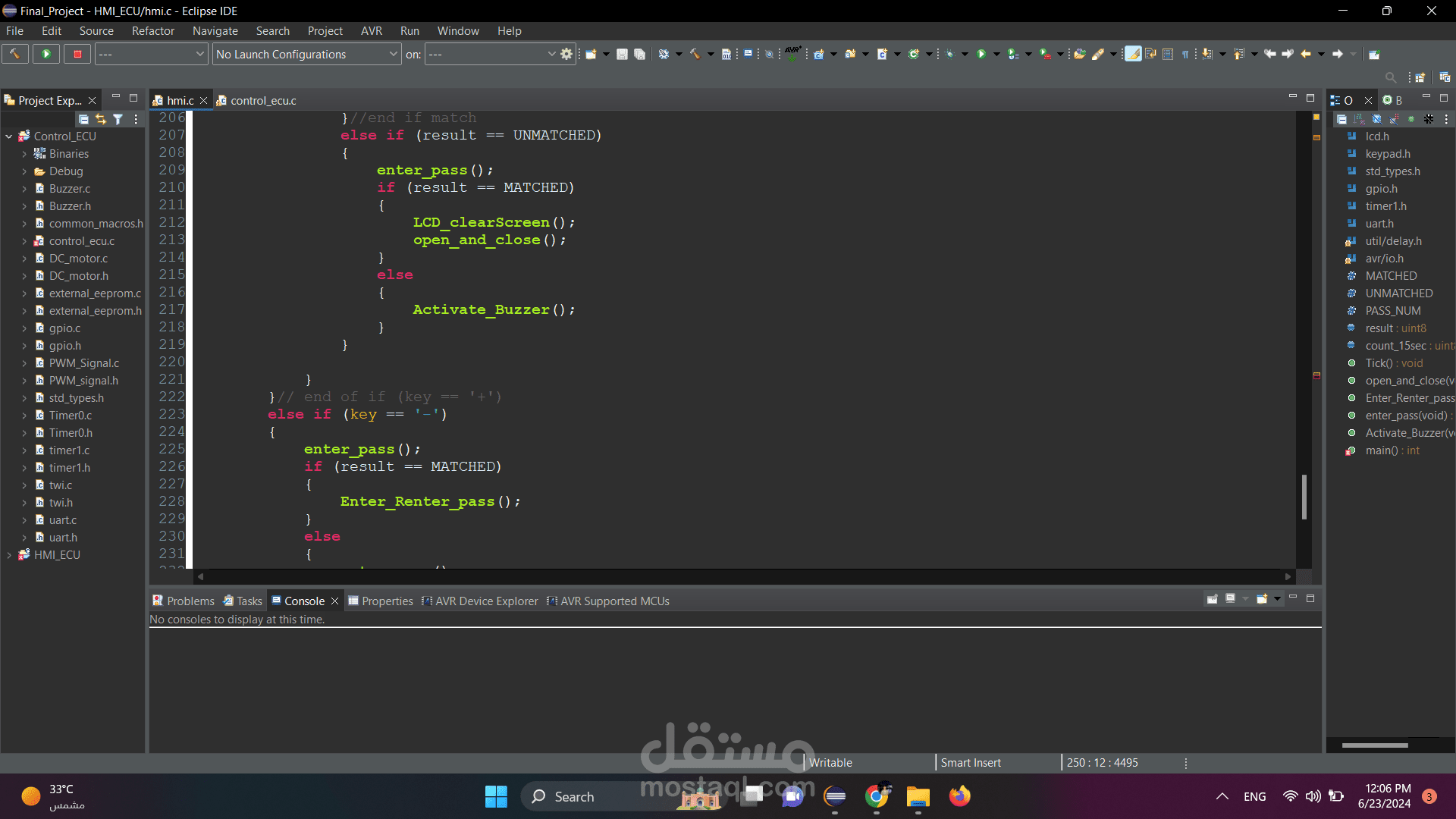
Task: Toggle Show Whitespace Characters pilcrow button
Action: point(1185,54)
